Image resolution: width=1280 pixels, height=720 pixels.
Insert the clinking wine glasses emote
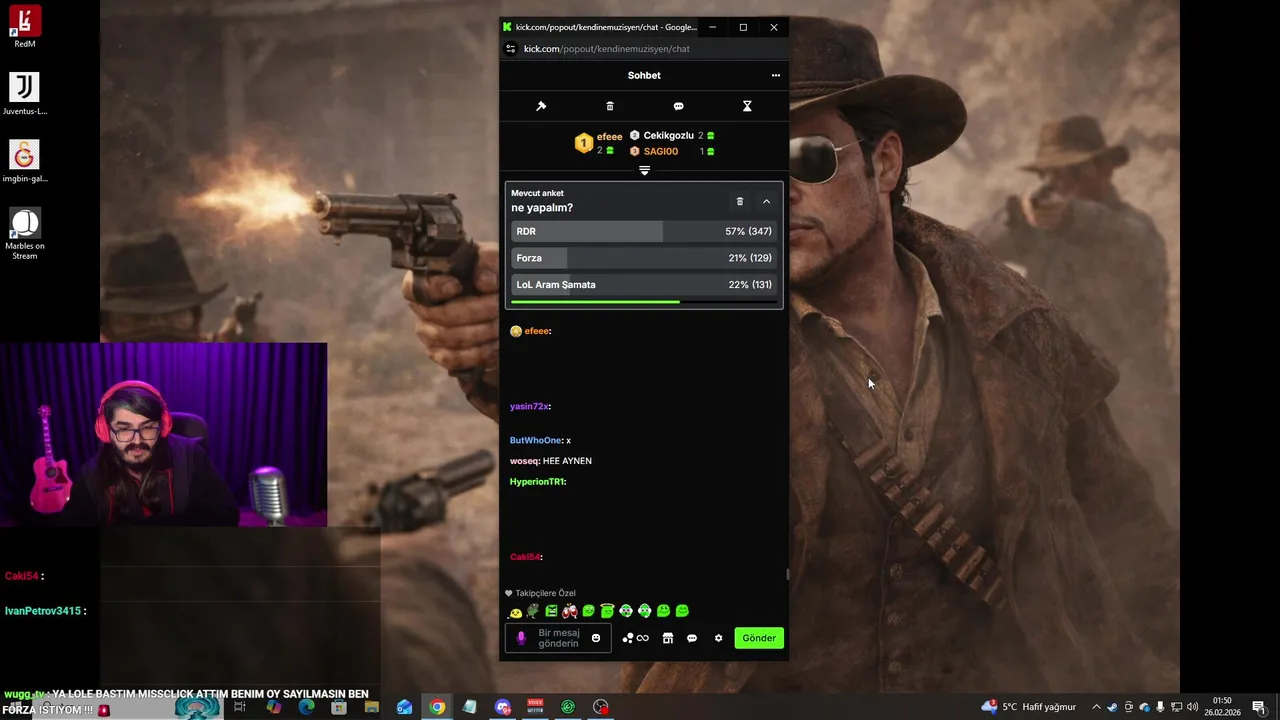click(570, 611)
